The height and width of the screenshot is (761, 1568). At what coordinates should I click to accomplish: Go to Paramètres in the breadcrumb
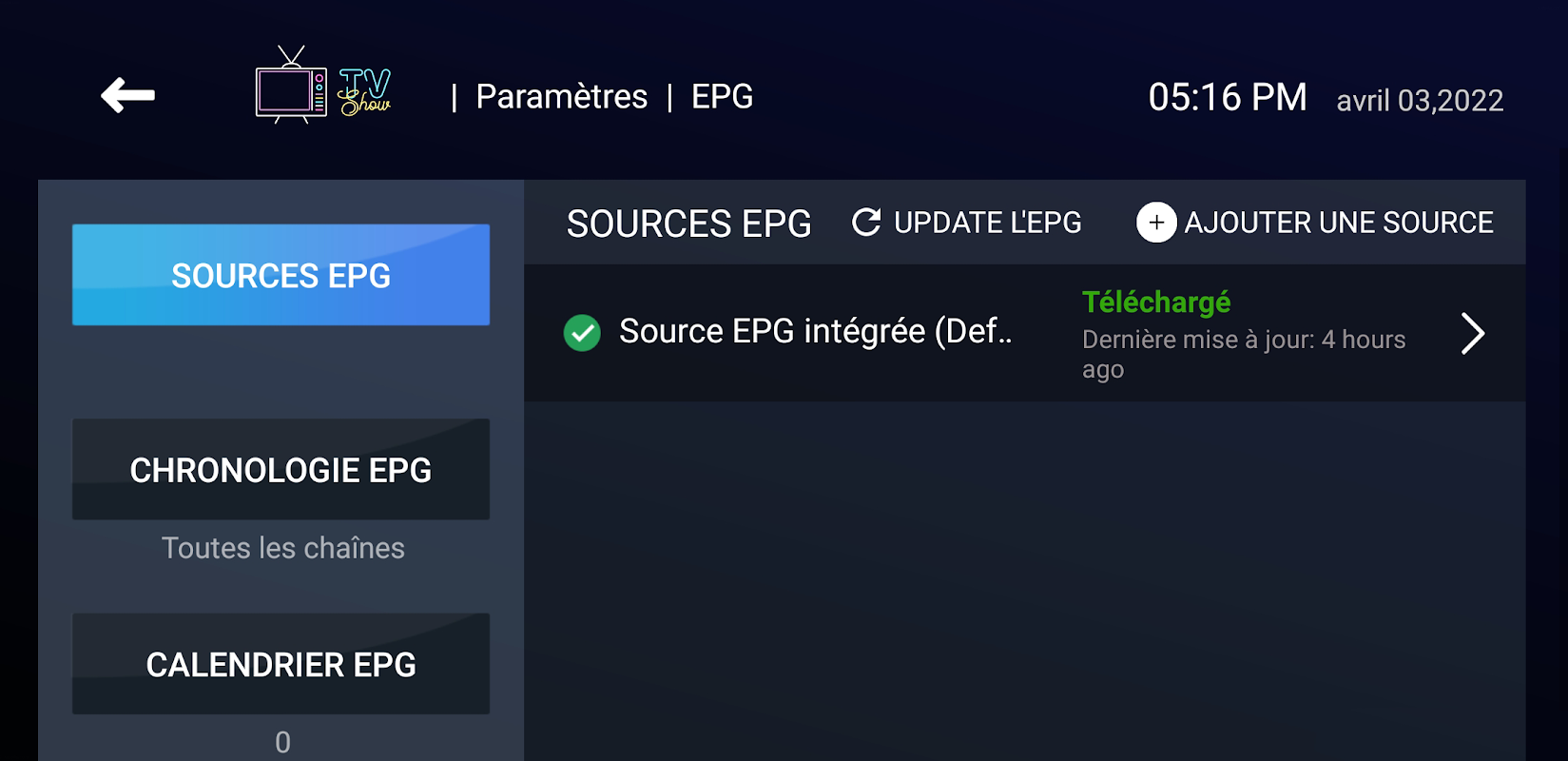pos(561,97)
